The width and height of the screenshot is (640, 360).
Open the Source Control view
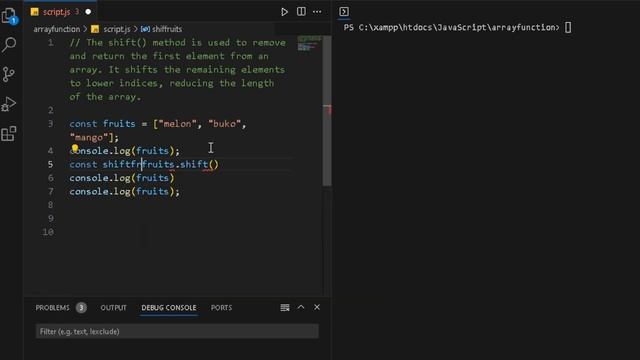[x=9, y=74]
